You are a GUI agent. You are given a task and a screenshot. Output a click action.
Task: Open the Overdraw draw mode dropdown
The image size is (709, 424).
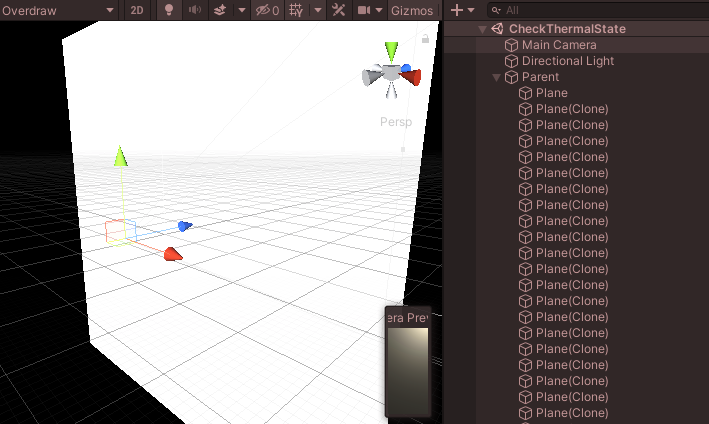[x=58, y=10]
